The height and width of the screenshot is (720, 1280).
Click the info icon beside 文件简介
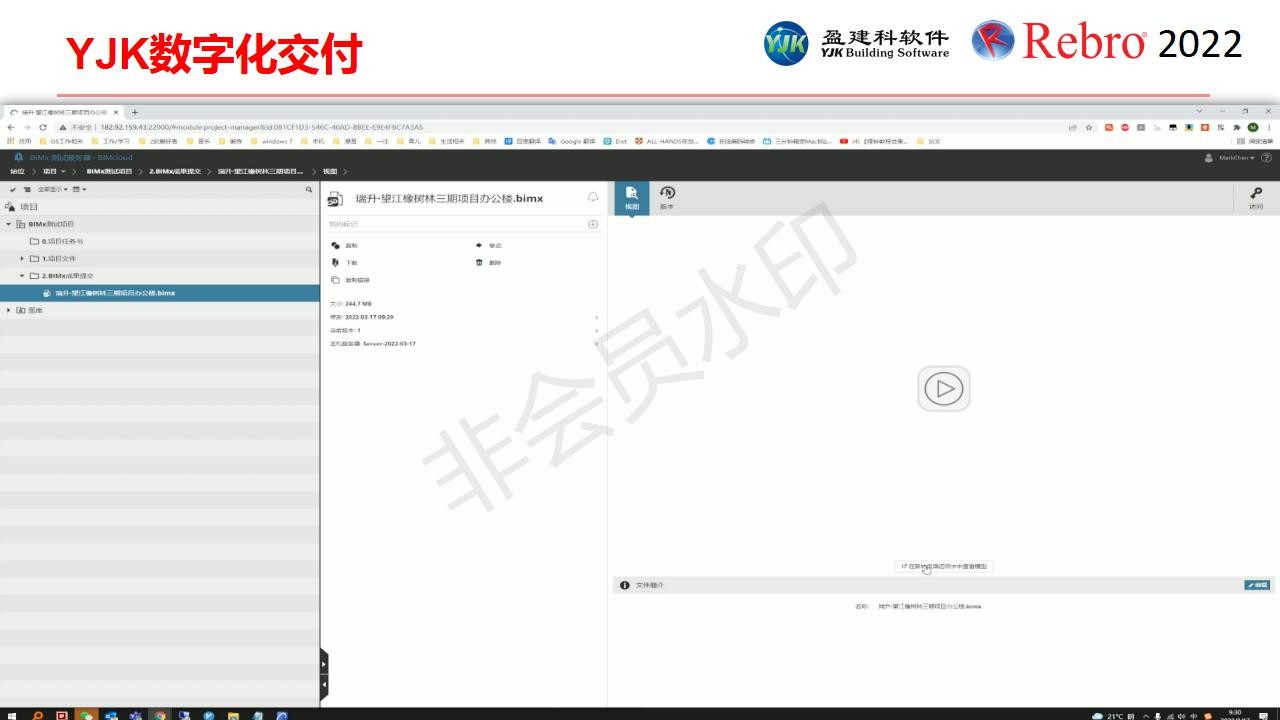click(x=625, y=585)
